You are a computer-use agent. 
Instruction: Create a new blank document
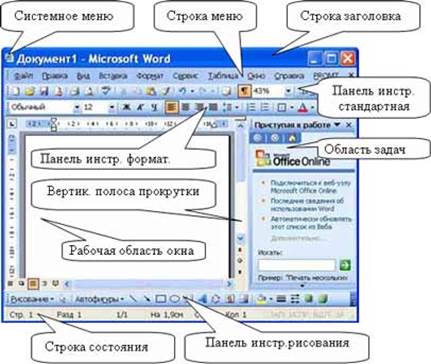pos(15,91)
